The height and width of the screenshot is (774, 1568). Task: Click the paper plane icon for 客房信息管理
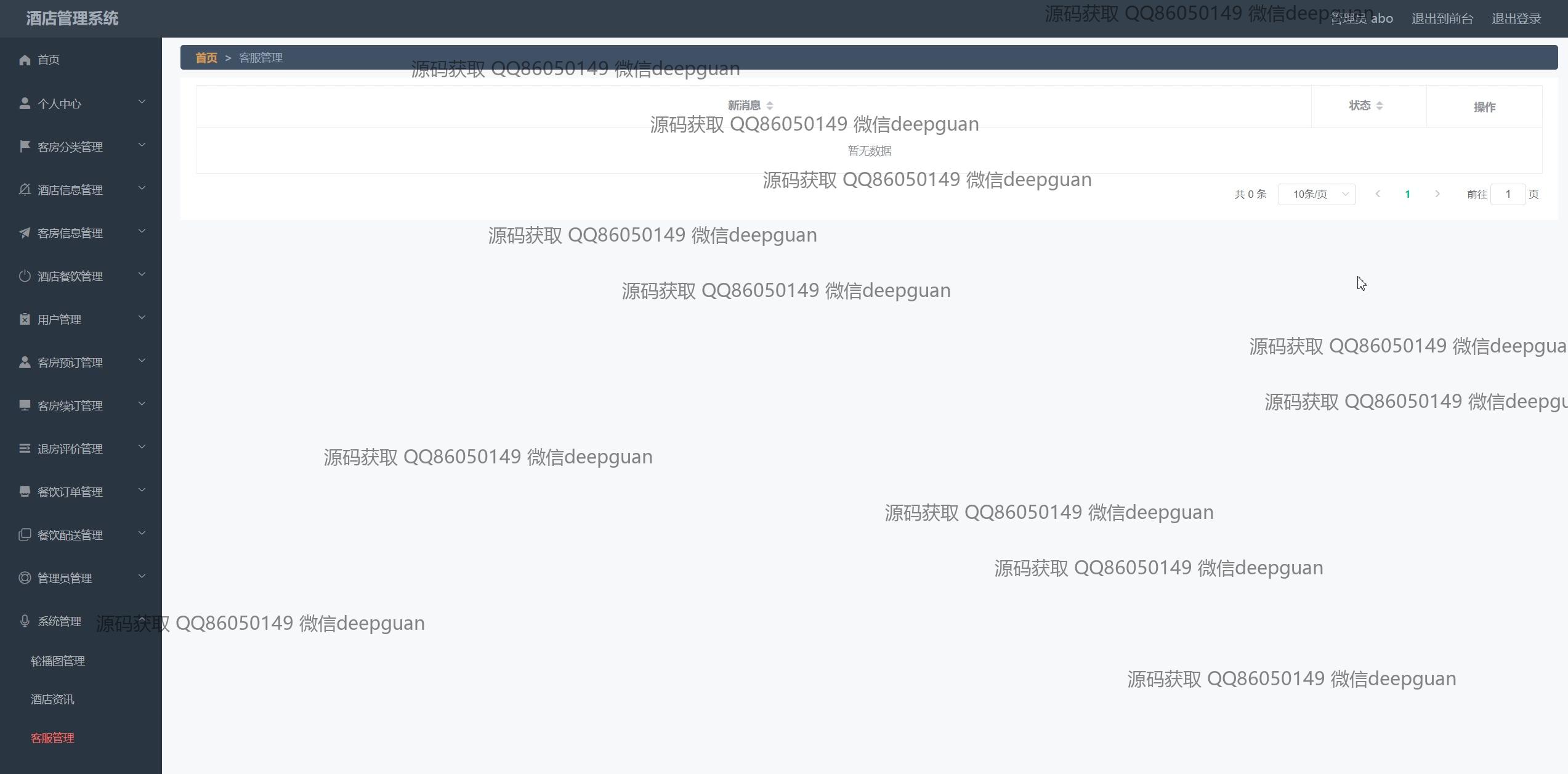[x=25, y=232]
